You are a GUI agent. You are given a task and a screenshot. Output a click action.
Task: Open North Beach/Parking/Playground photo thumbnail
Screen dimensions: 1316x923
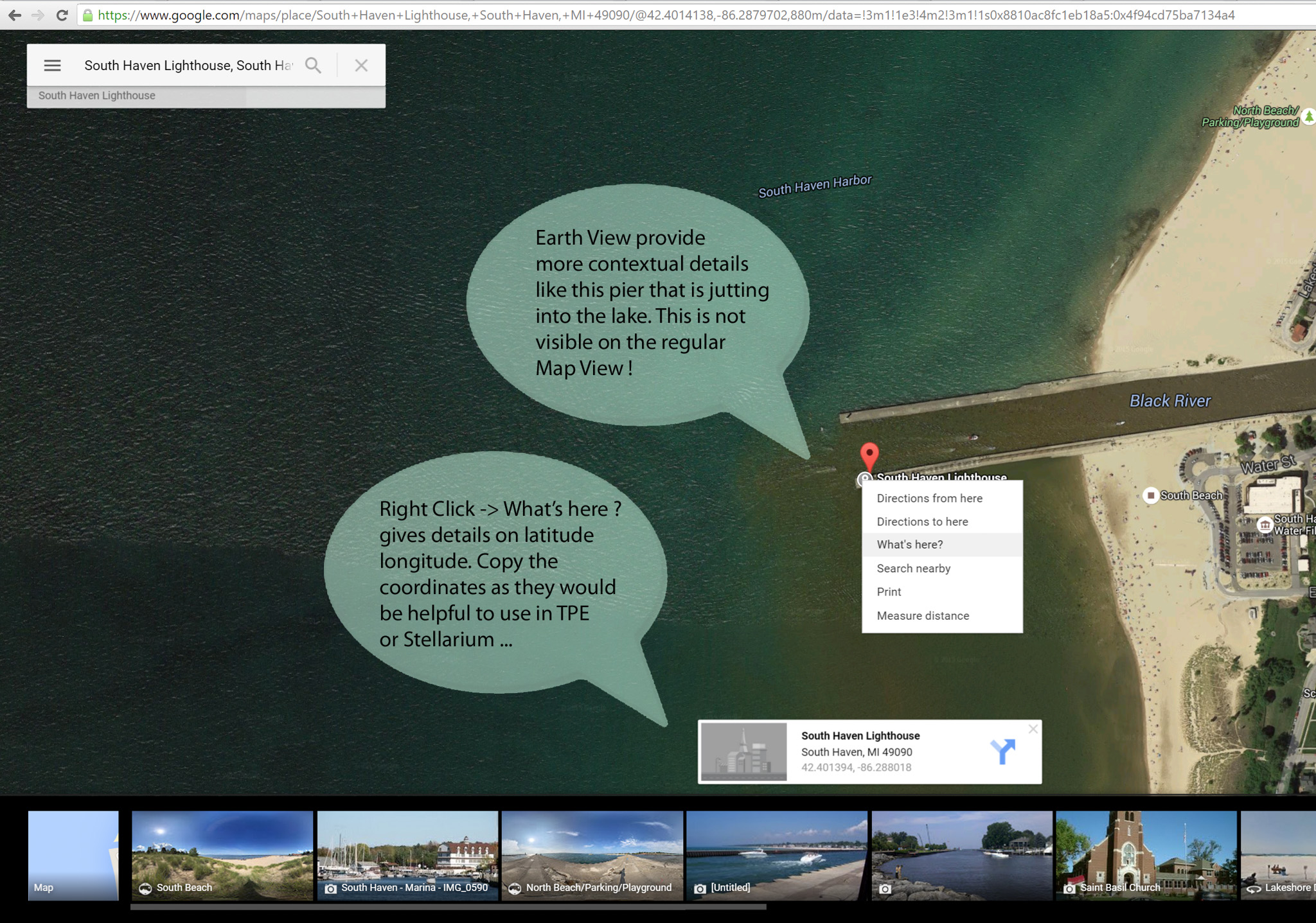tap(592, 855)
